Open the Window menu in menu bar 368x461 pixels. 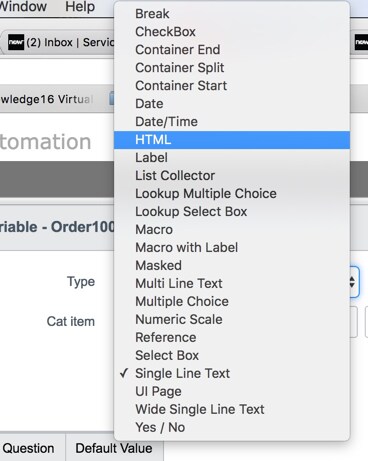(x=23, y=7)
